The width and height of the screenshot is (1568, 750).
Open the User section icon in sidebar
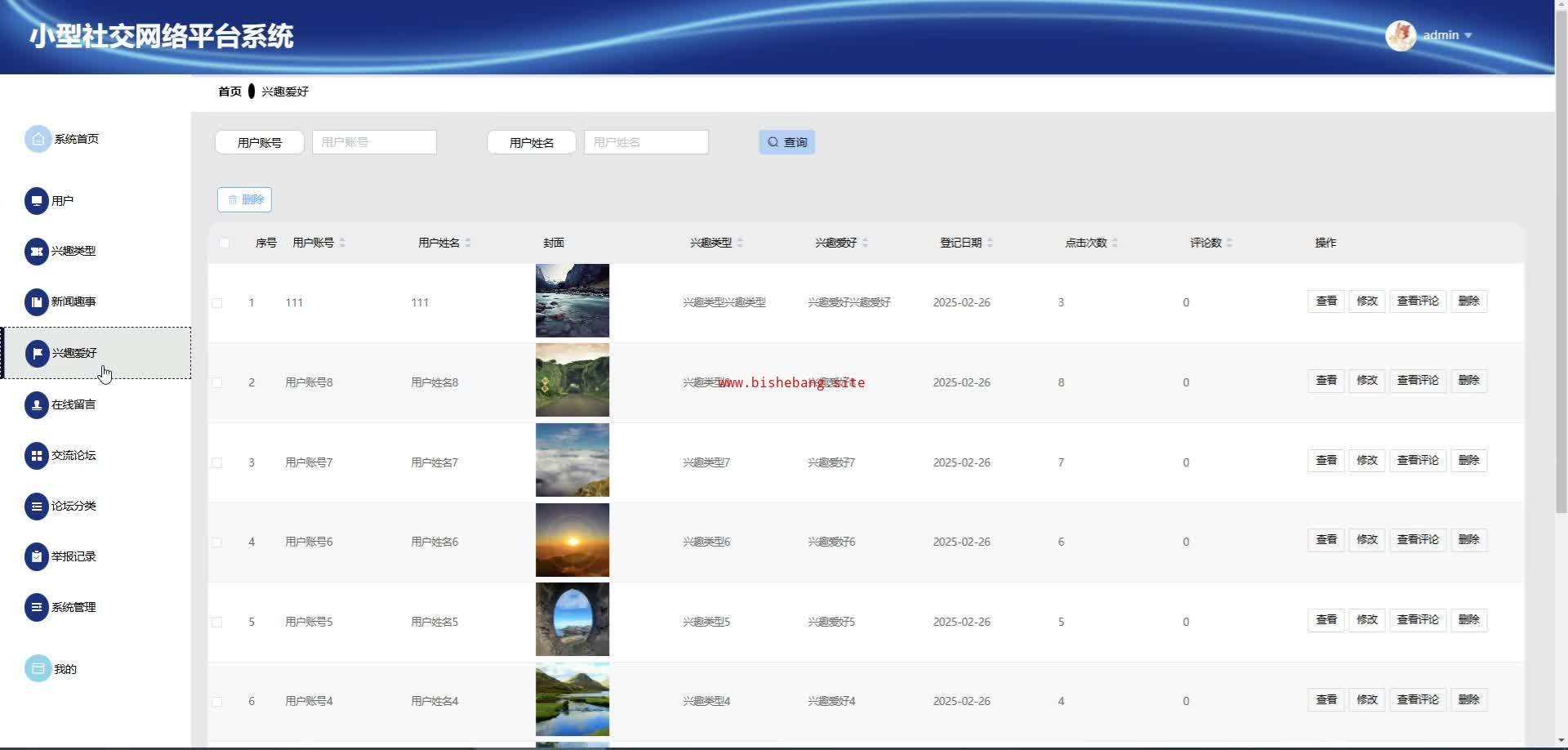tap(37, 201)
